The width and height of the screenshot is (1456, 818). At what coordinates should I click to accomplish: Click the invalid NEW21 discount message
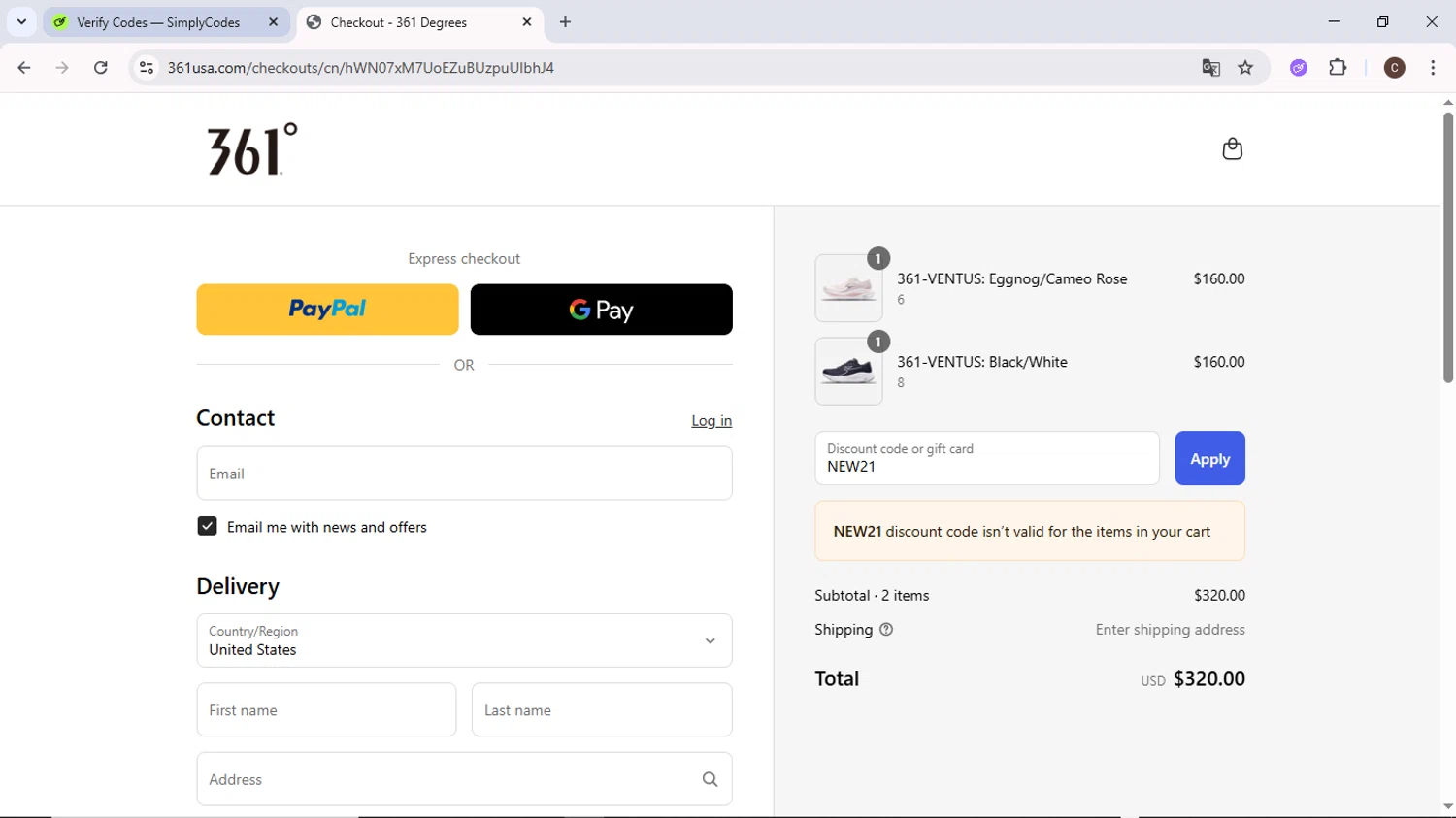(x=1030, y=531)
